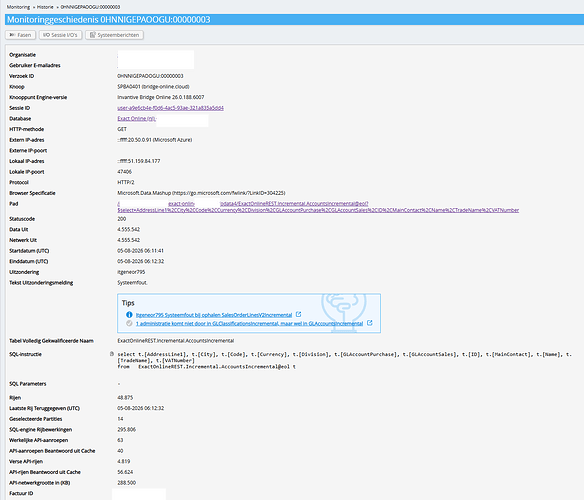
Task: Click the blue info icon in Tips
Action: pos(129,315)
